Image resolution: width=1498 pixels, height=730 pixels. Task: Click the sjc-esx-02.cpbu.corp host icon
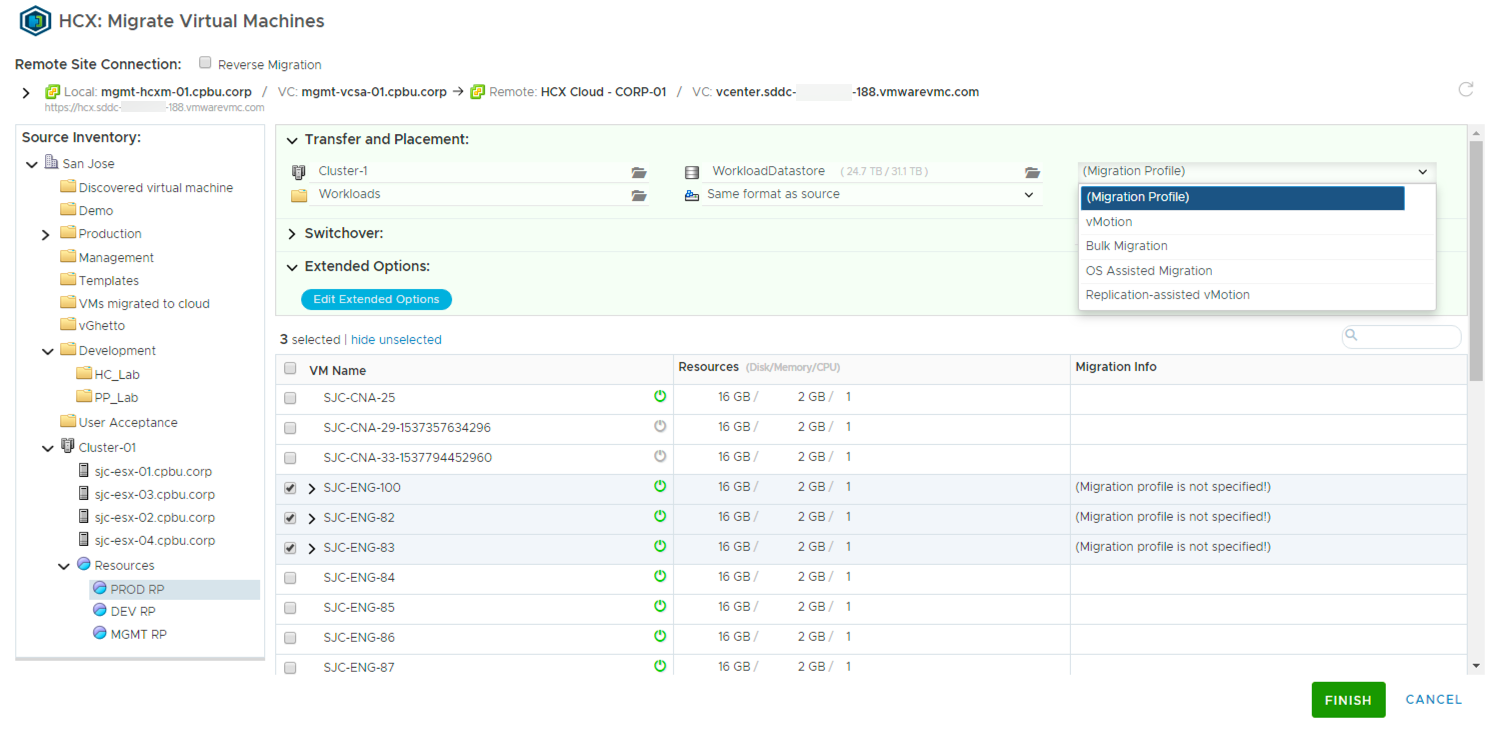83,516
